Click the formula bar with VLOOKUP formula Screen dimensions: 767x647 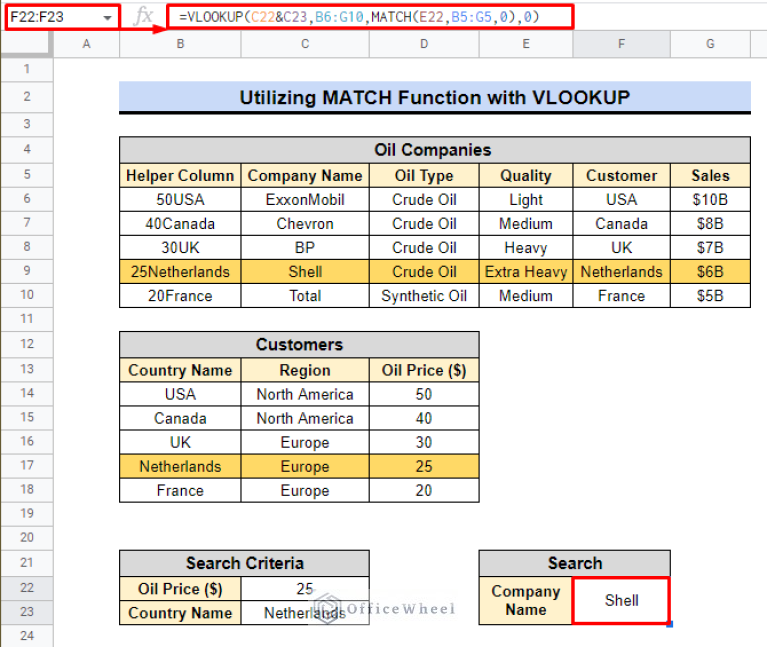click(x=370, y=17)
